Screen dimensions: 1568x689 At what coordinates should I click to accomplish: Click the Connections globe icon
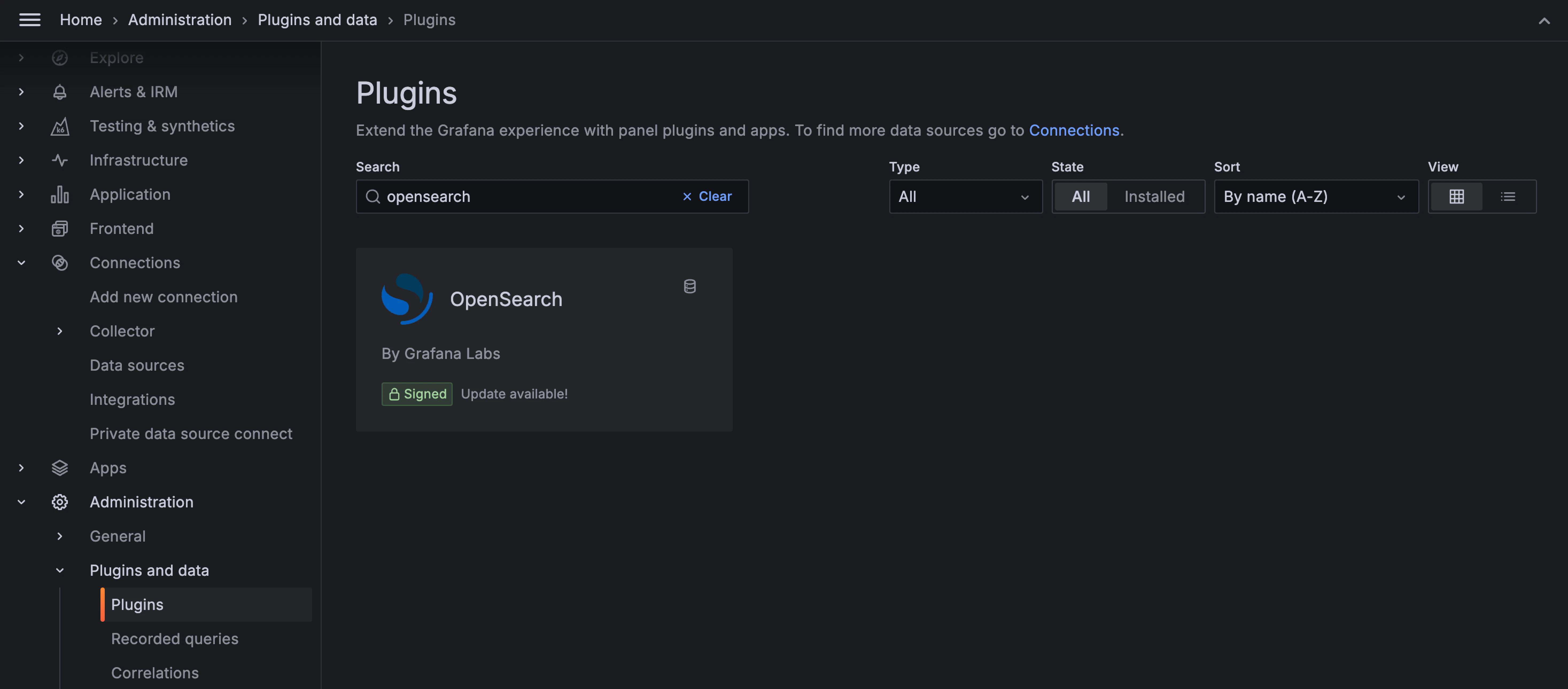coord(59,262)
